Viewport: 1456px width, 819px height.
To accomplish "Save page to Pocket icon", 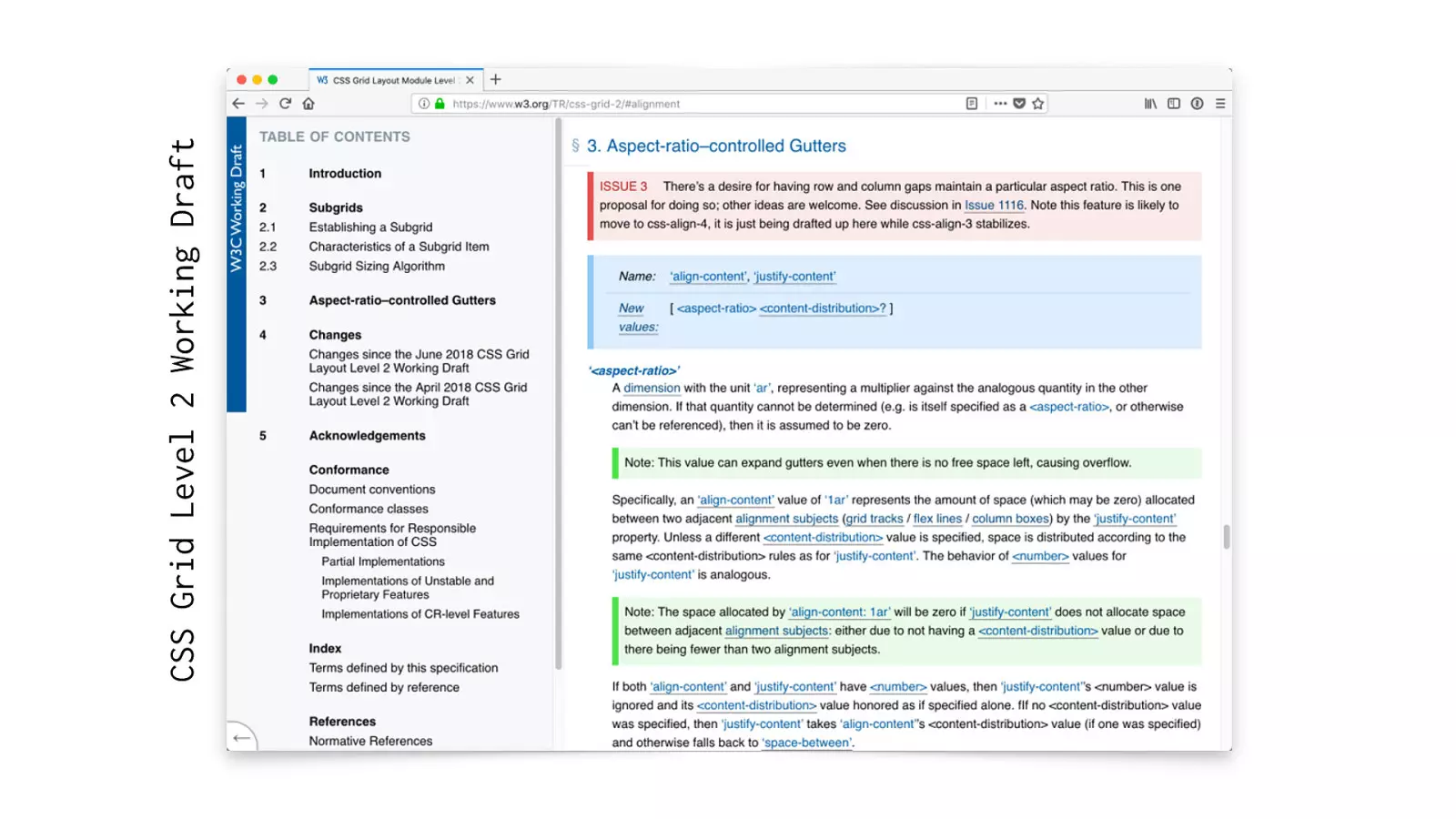I will 1019,104.
